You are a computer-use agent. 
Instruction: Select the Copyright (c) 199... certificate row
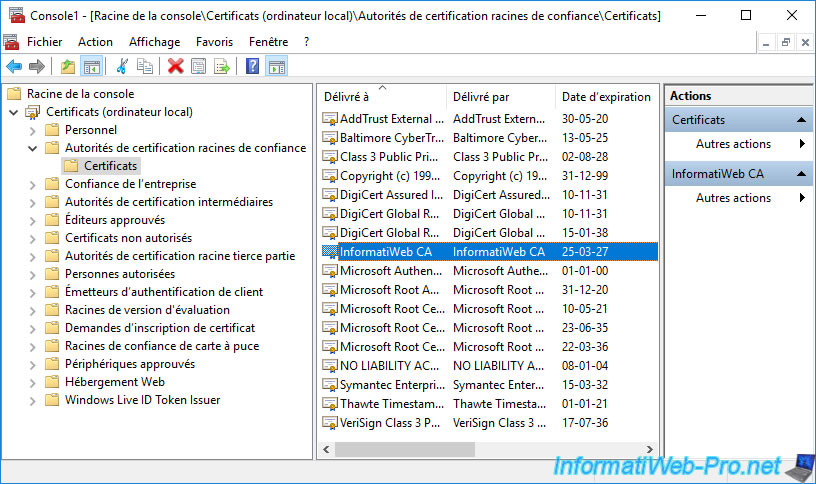point(489,176)
